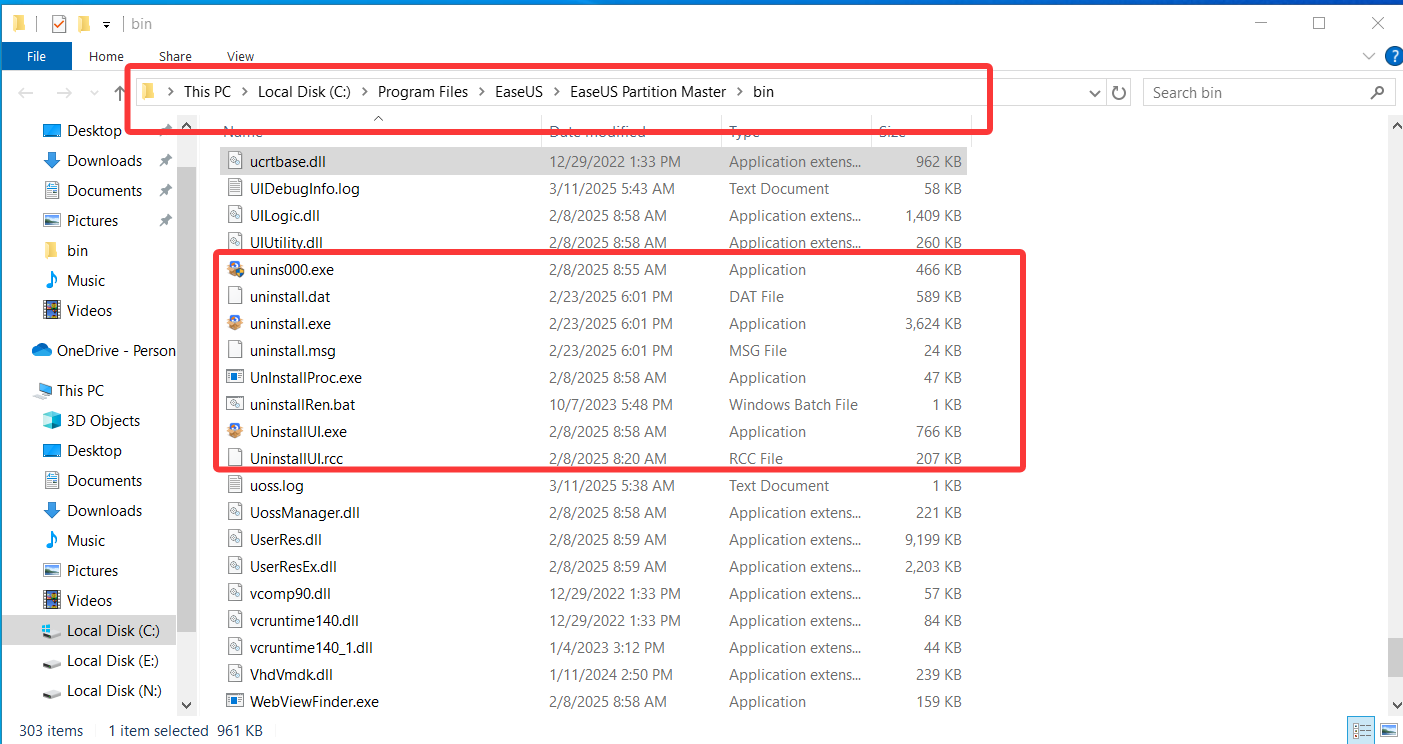Click the Back navigation arrow
1403x744 pixels.
pyautogui.click(x=26, y=93)
